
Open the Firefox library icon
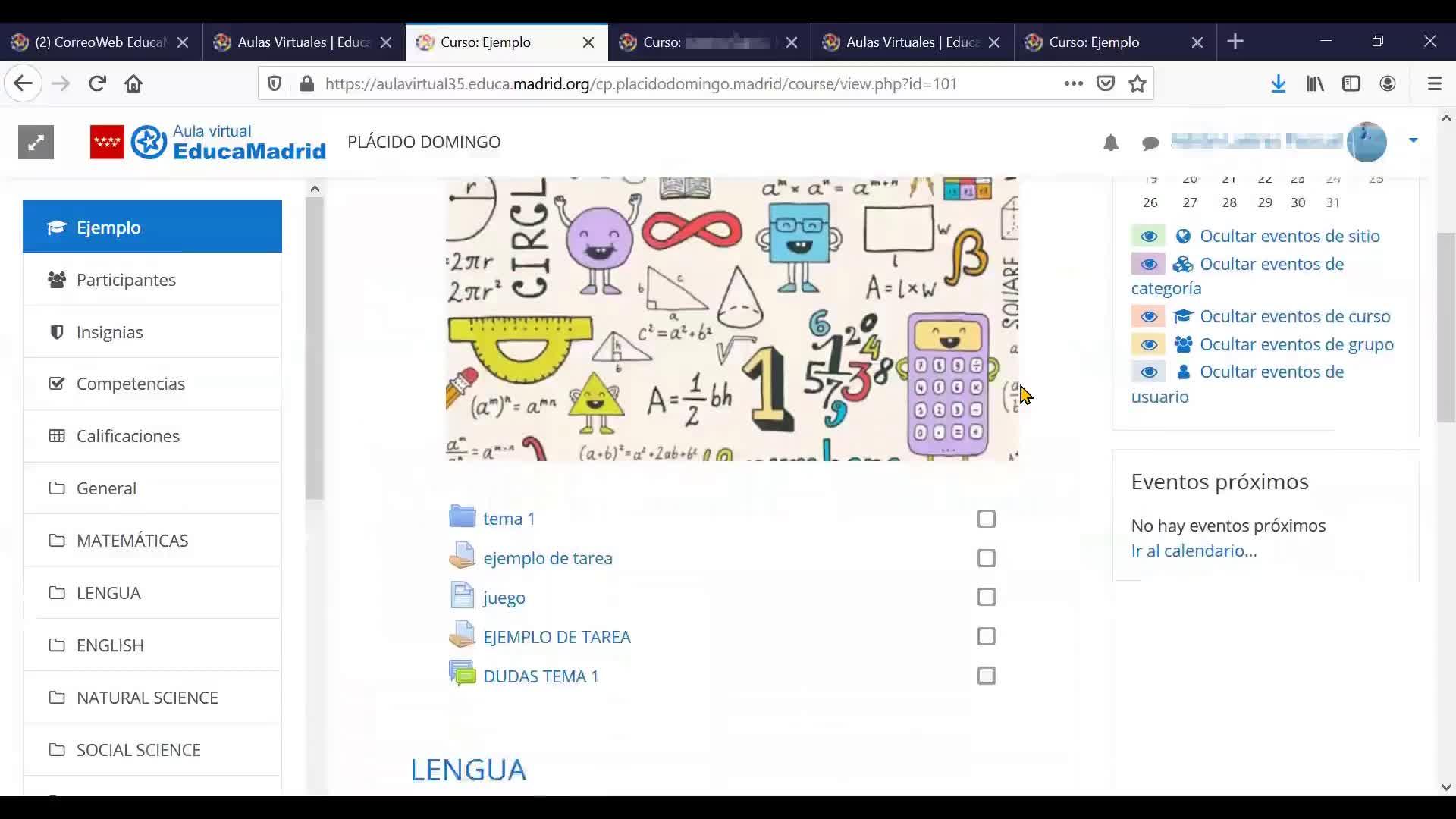tap(1315, 83)
